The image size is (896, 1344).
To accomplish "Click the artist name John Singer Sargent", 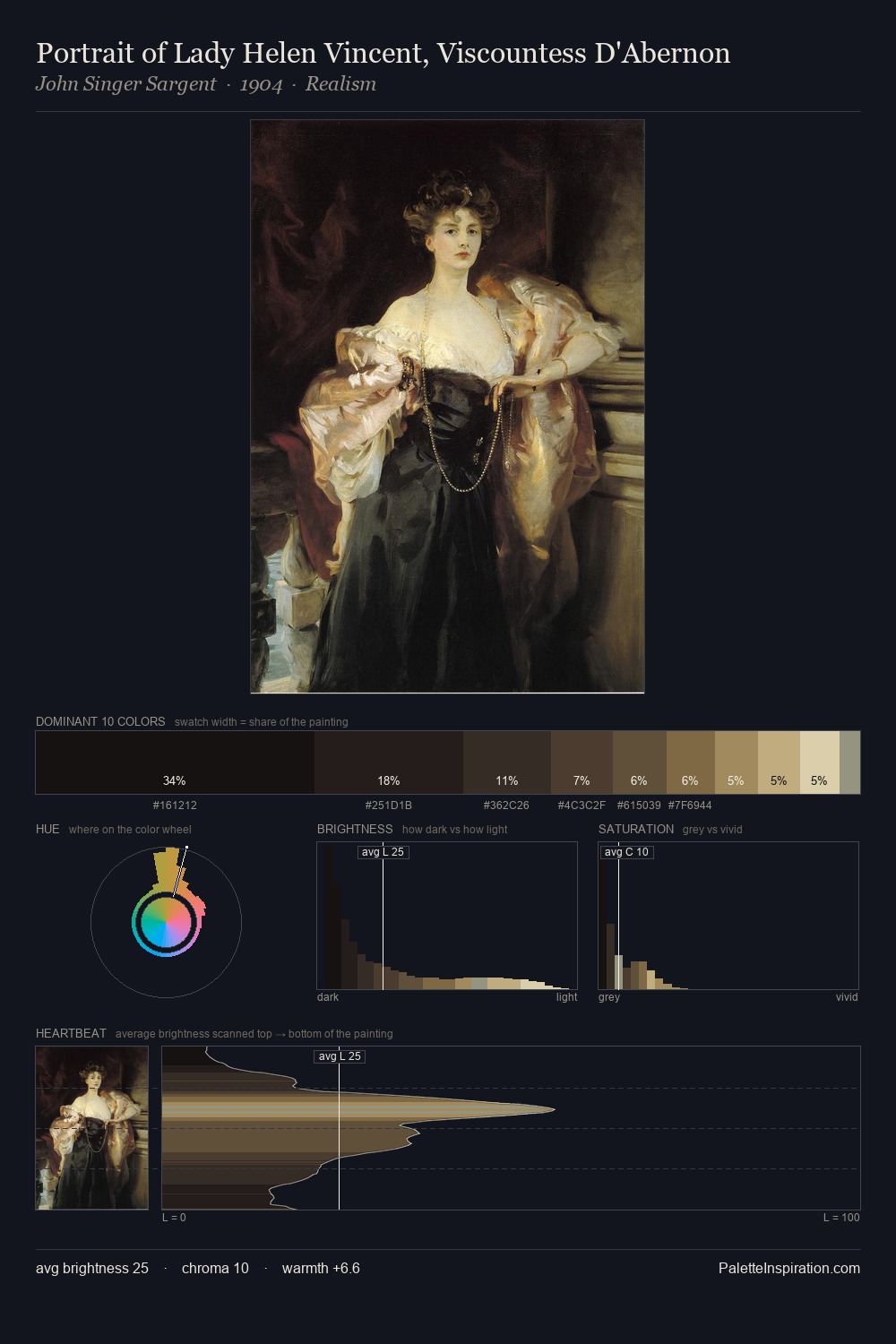I will [x=126, y=84].
